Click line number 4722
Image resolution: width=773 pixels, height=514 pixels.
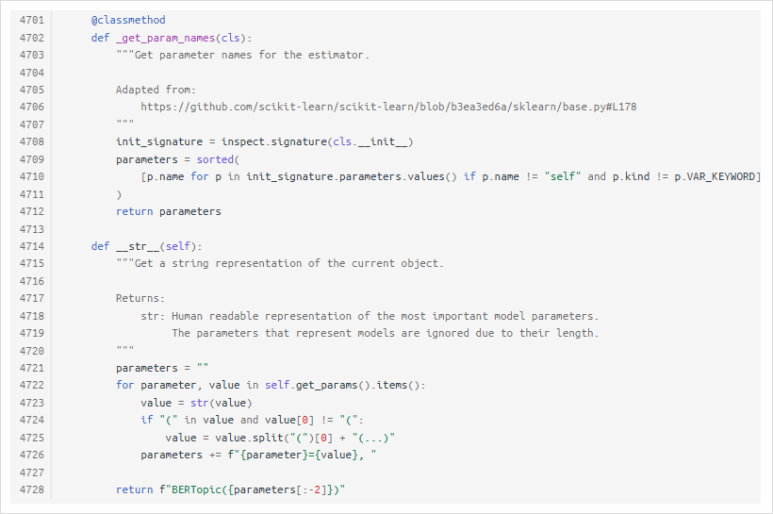pyautogui.click(x=32, y=385)
